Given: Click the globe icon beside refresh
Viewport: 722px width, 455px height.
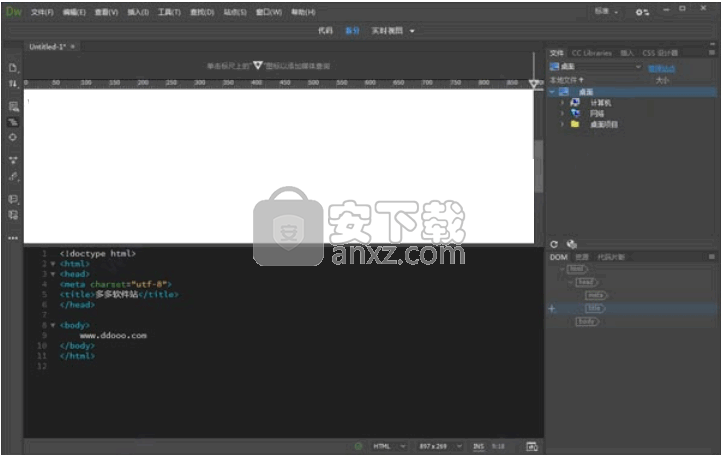Looking at the screenshot, I should click(571, 245).
